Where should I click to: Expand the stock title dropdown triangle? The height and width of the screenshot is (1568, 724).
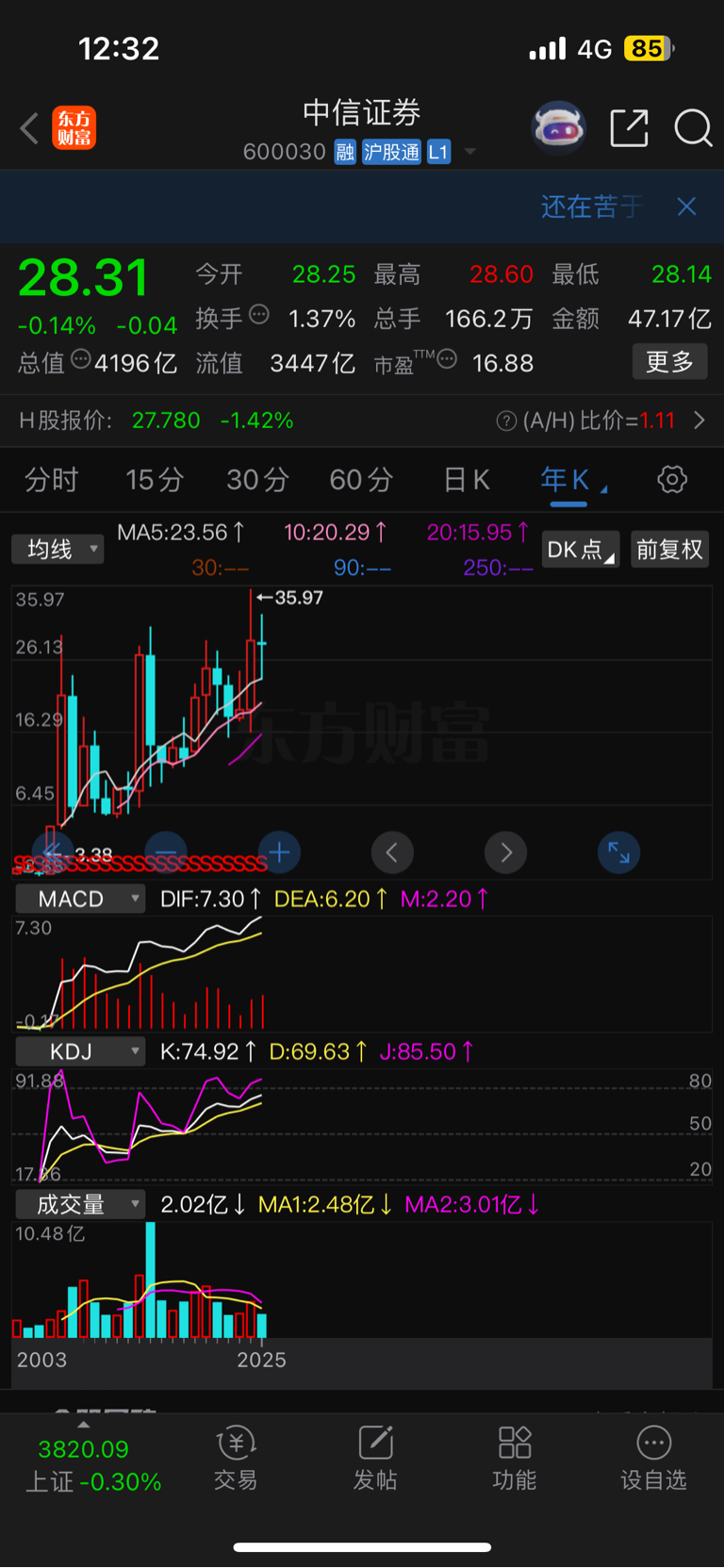[x=470, y=152]
